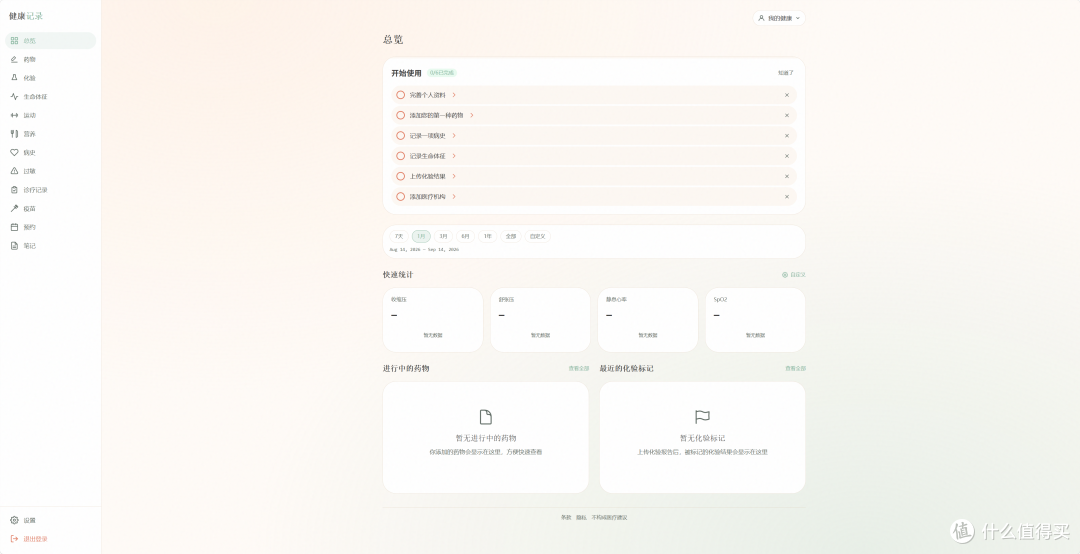The image size is (1080, 554).
Task: Click the 0/6已完成 progress badge
Action: point(442,73)
